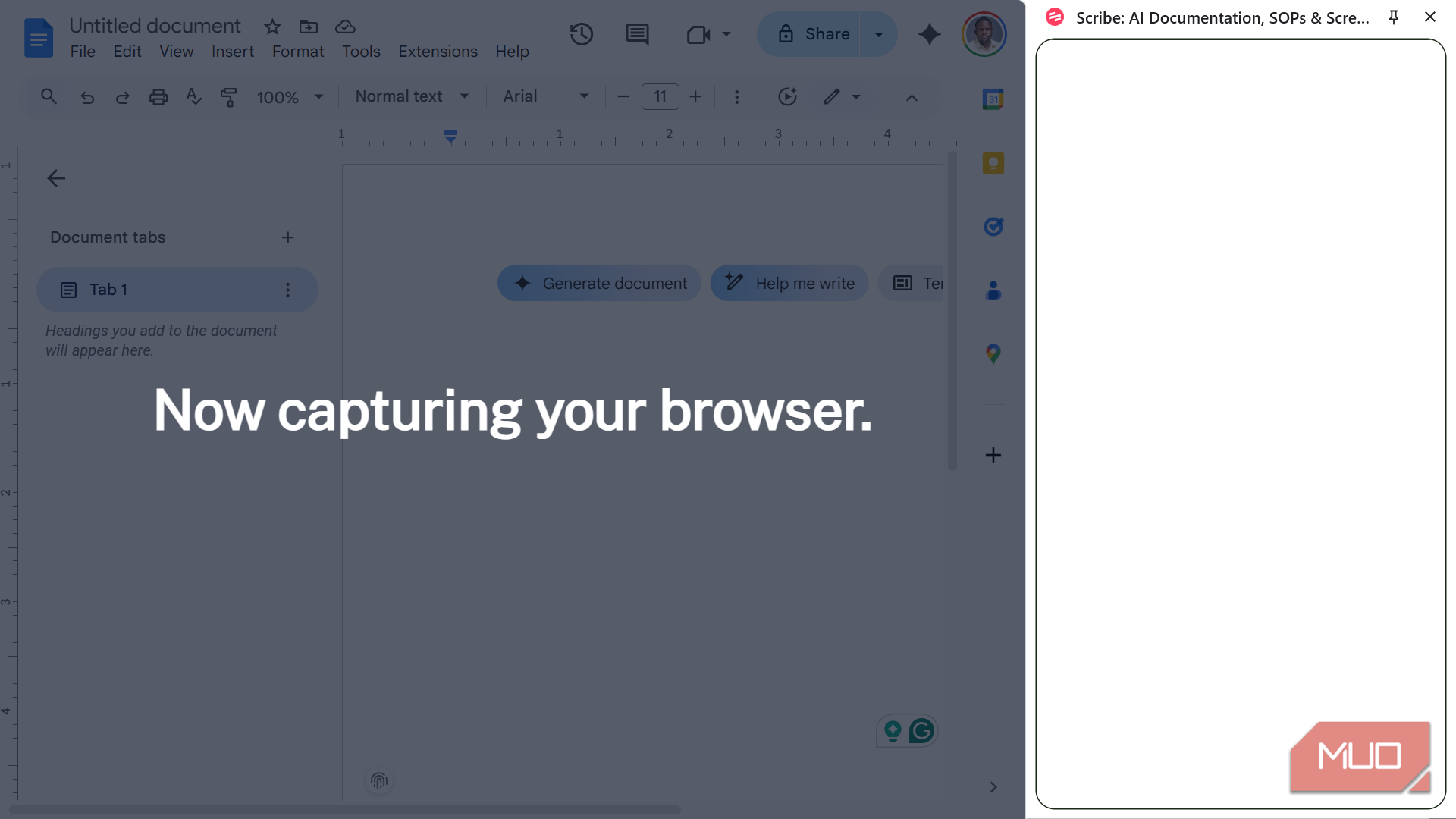Select Tab 1 in document tabs

click(177, 290)
